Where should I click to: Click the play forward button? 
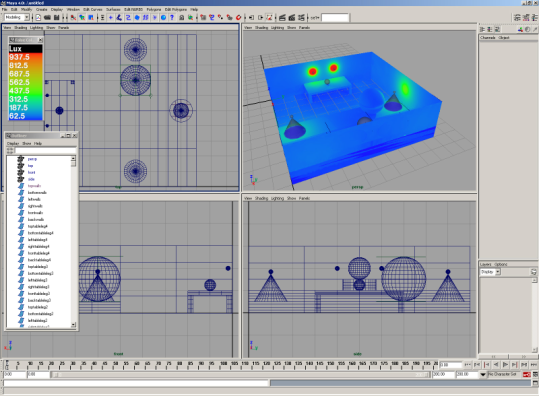505,365
